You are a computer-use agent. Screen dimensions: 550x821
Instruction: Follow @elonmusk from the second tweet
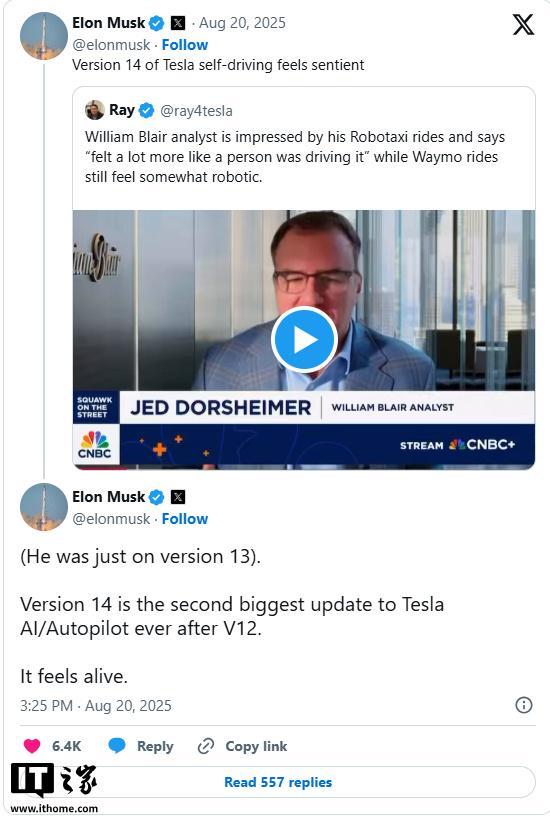184,519
